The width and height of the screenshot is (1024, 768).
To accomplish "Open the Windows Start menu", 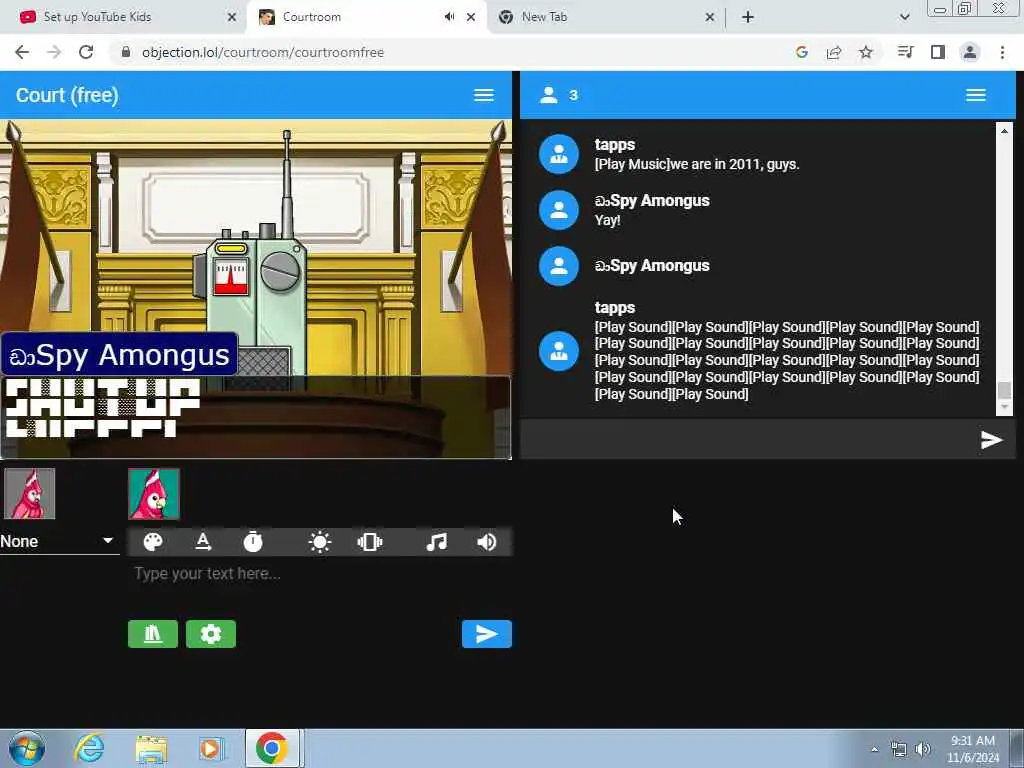I will coord(27,748).
